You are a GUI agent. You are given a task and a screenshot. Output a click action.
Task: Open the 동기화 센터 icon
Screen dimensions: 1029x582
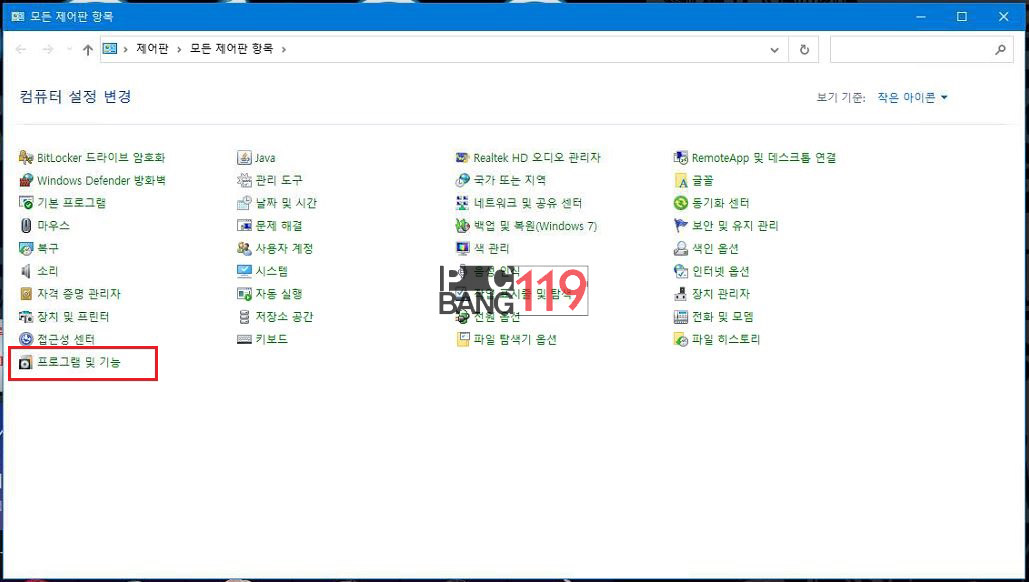(681, 203)
